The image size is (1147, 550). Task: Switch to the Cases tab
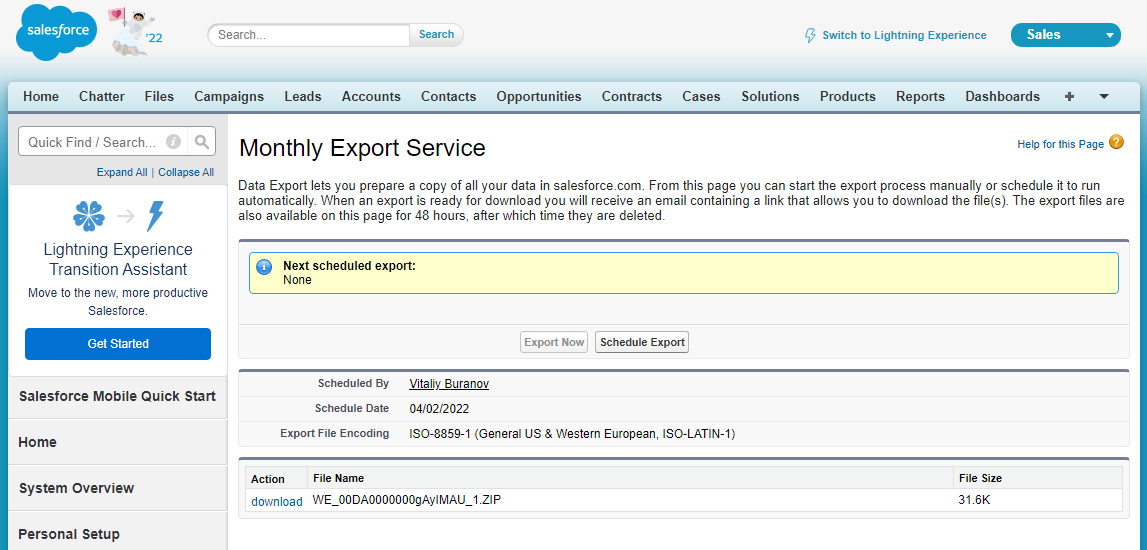pos(702,97)
